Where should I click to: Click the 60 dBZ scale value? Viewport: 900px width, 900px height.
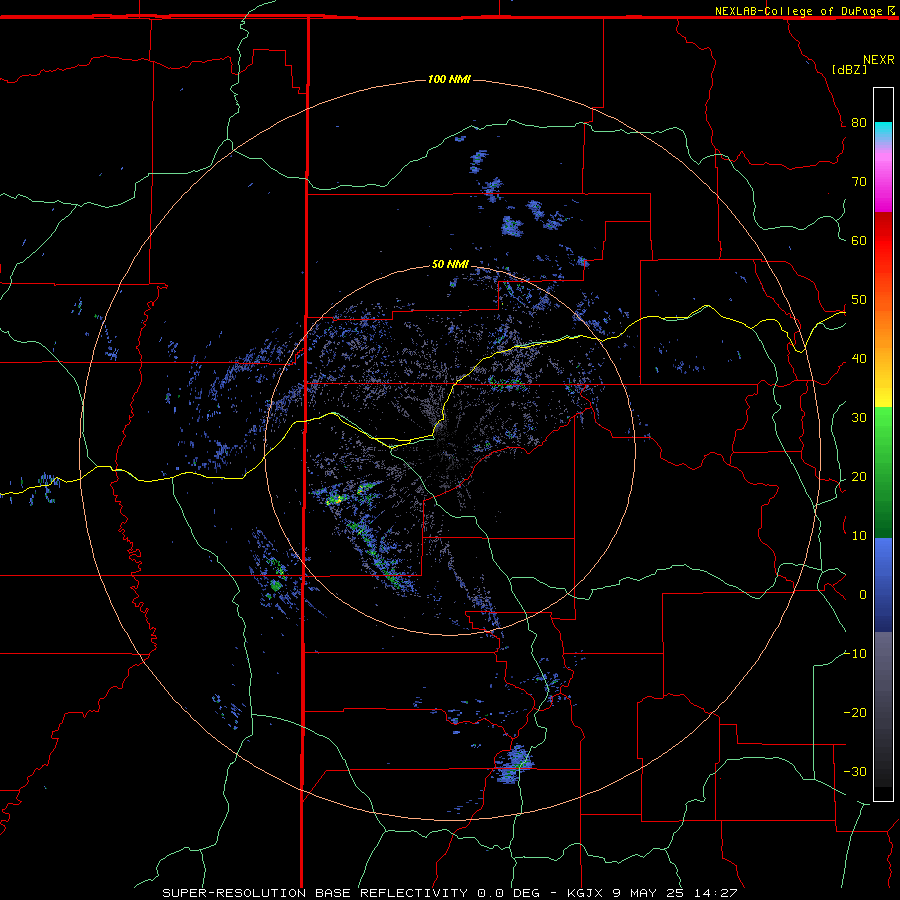point(859,240)
